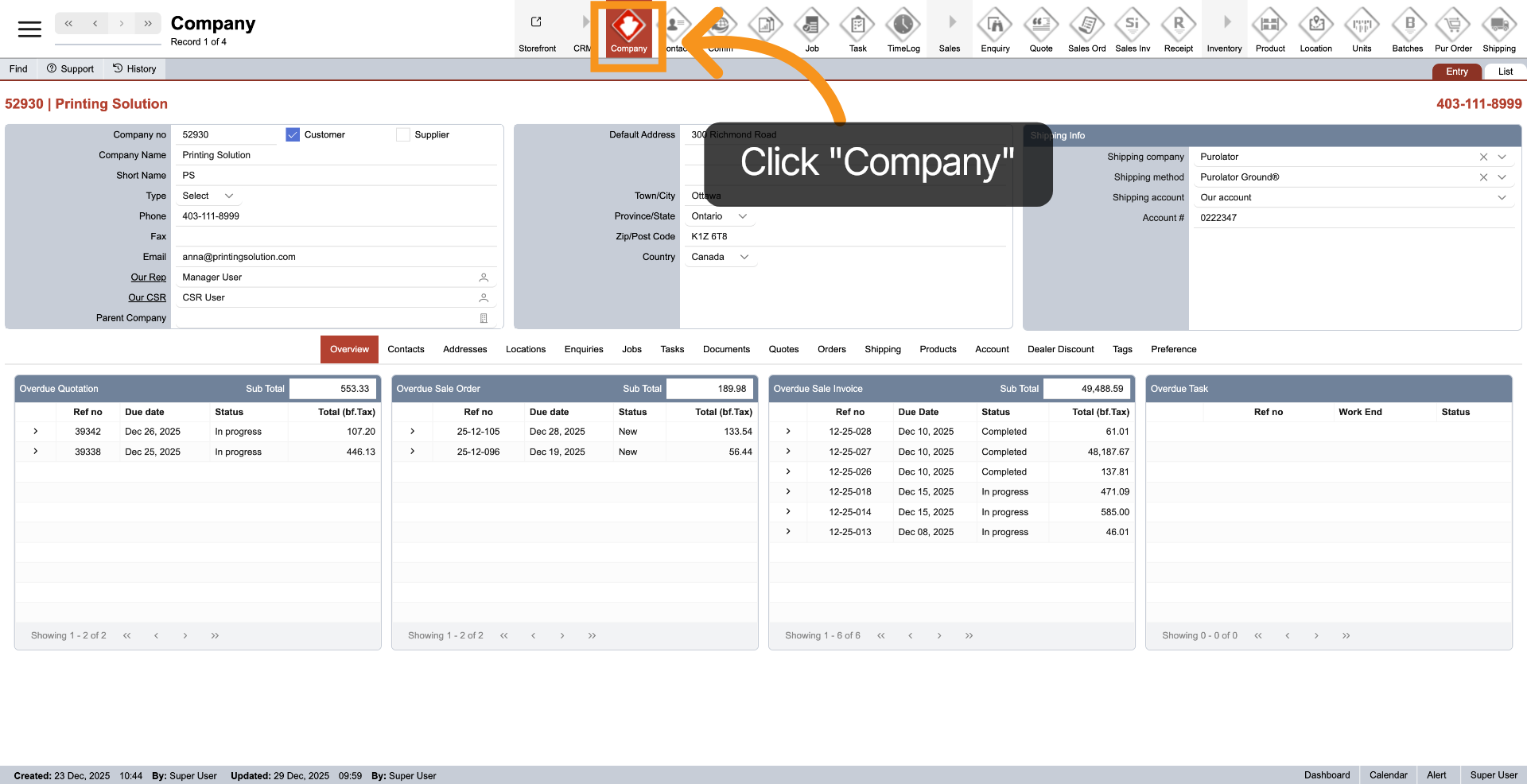The image size is (1527, 784).
Task: Expand quotation row 39342
Action: point(36,432)
